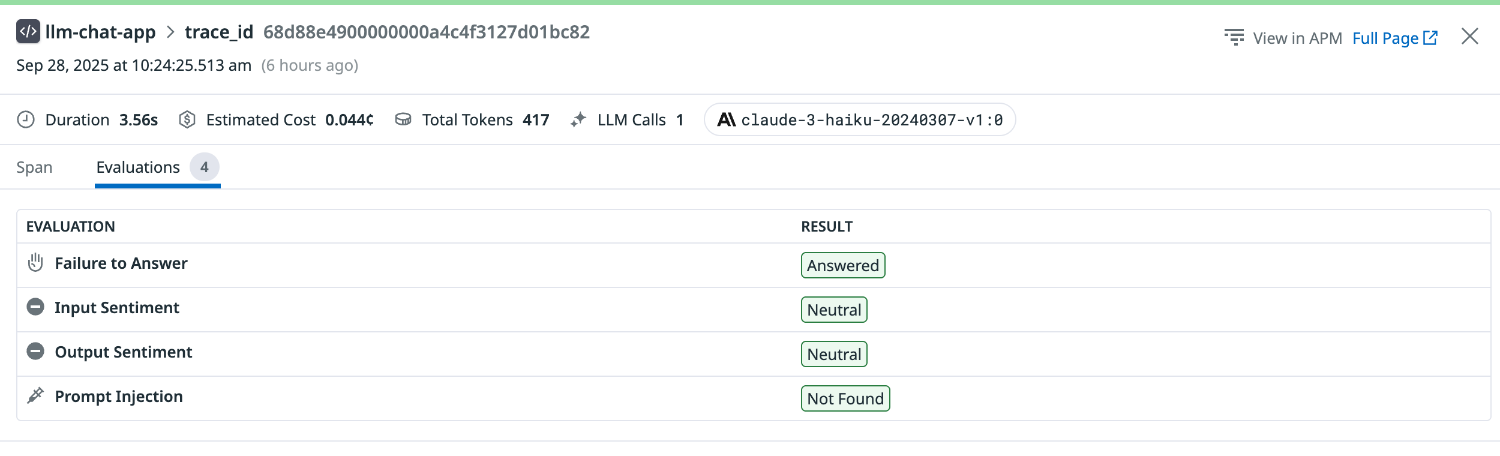Click the llm-chat-app breadcrumb name
1500x456 pixels.
100,32
